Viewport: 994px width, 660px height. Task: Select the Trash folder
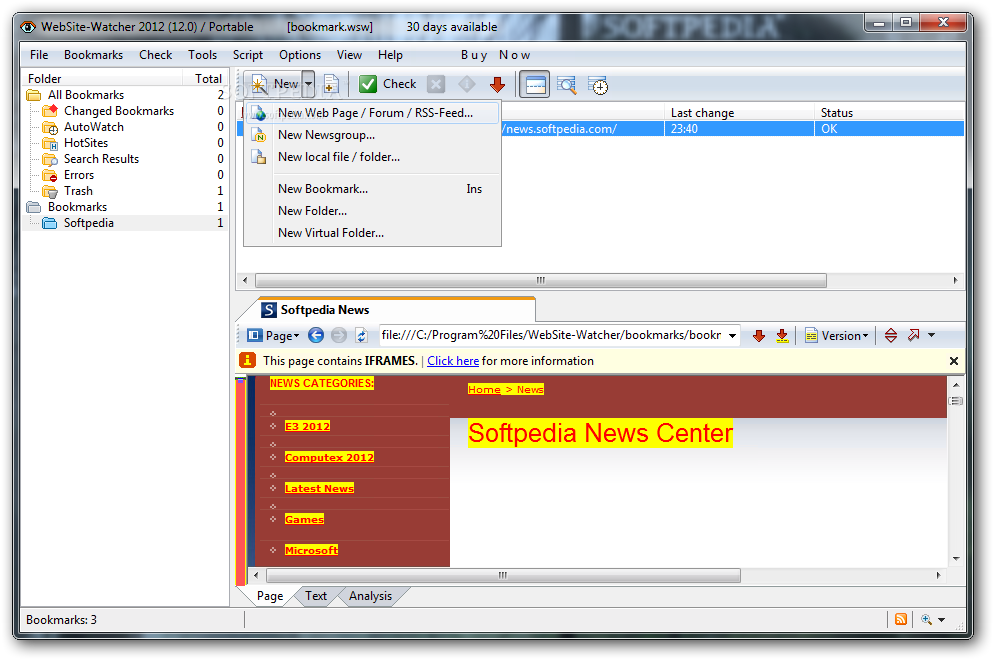pyautogui.click(x=78, y=191)
